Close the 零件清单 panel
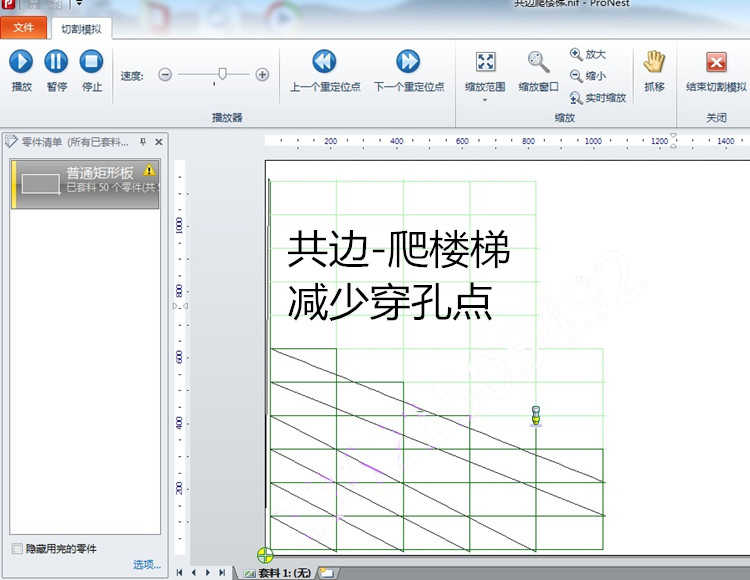Viewport: 750px width, 580px height. tap(159, 142)
